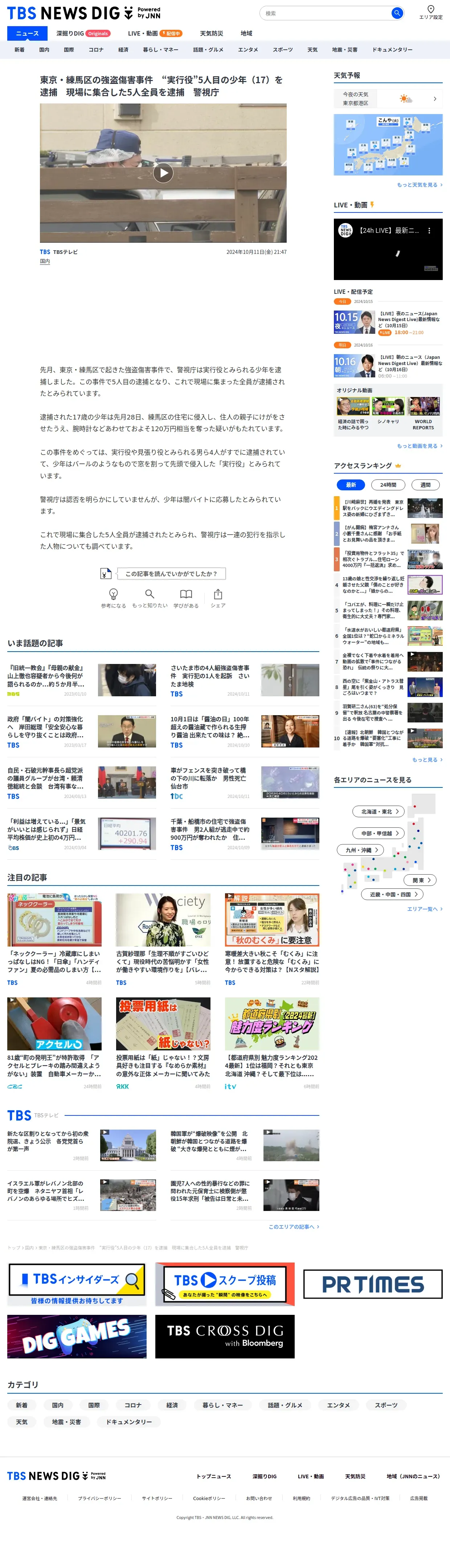The height and width of the screenshot is (1568, 450).
Task: Play the article video
Action: pos(163,173)
